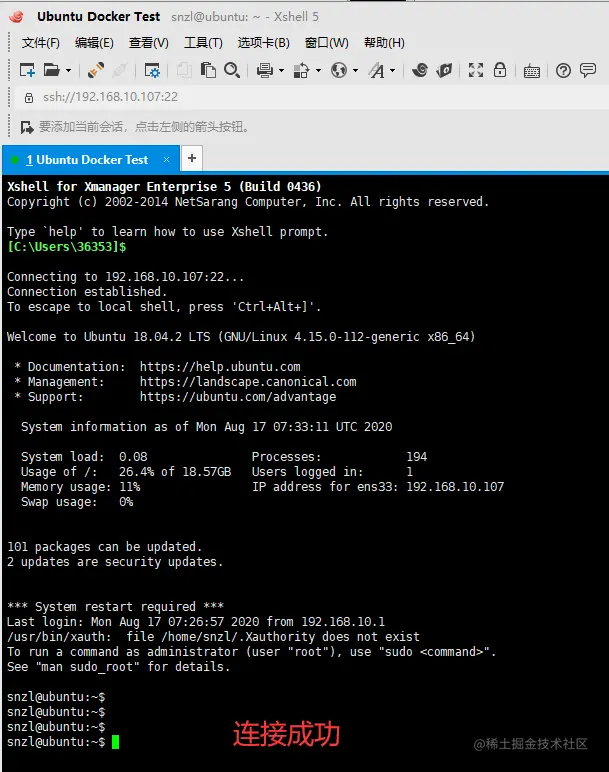This screenshot has width=609, height=772.
Task: Open the 帮助(H) menu
Action: point(384,43)
